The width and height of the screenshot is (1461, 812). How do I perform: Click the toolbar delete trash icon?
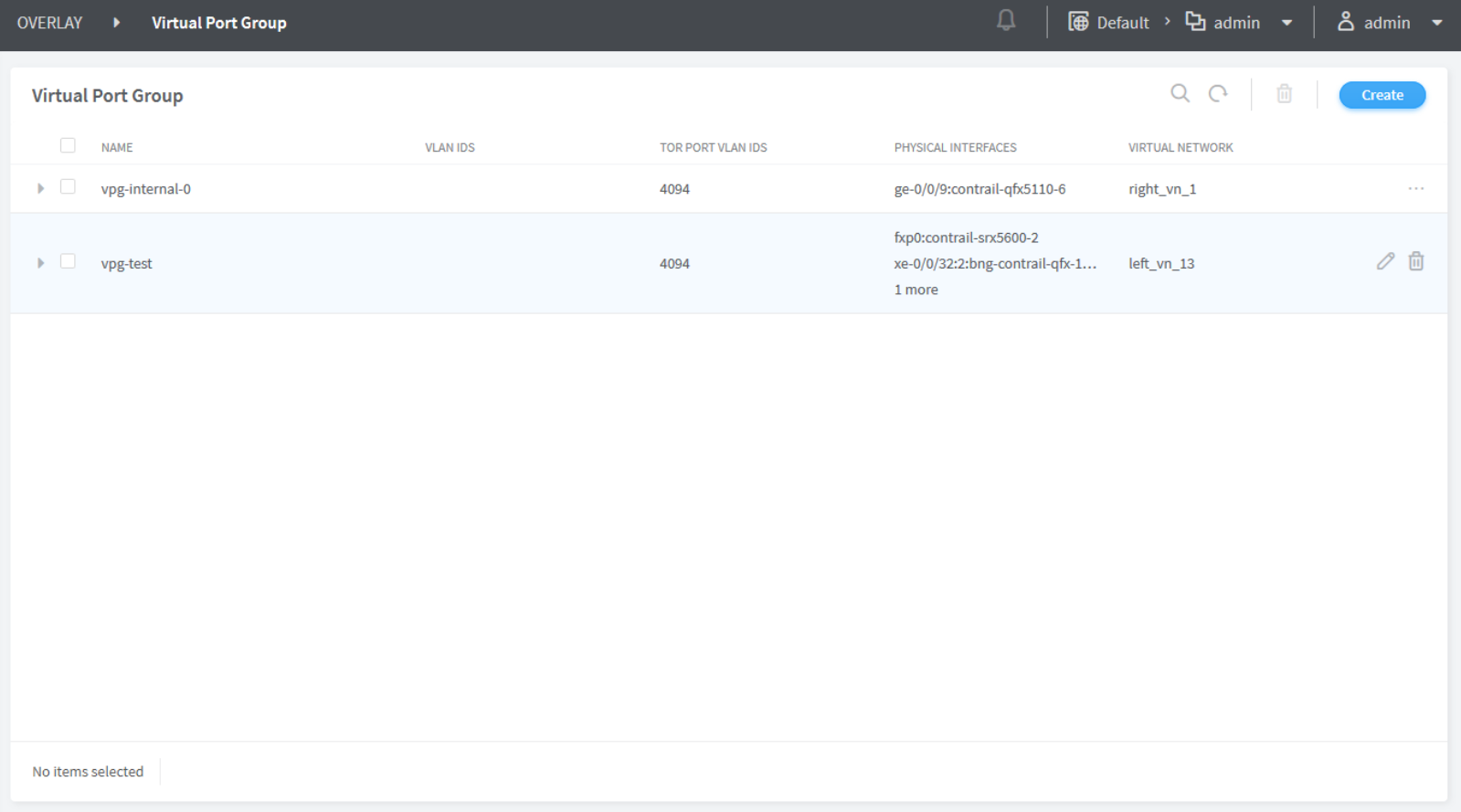click(1285, 94)
